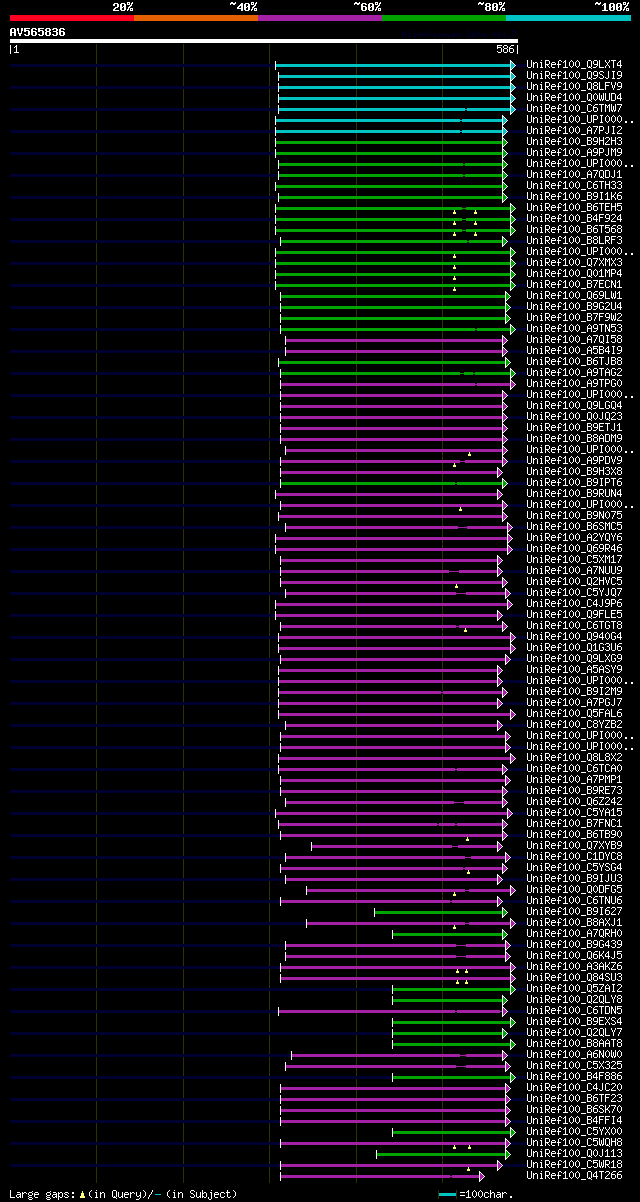
Task: Select hit label UniRef100_A7NUU9
Action: coord(574,570)
